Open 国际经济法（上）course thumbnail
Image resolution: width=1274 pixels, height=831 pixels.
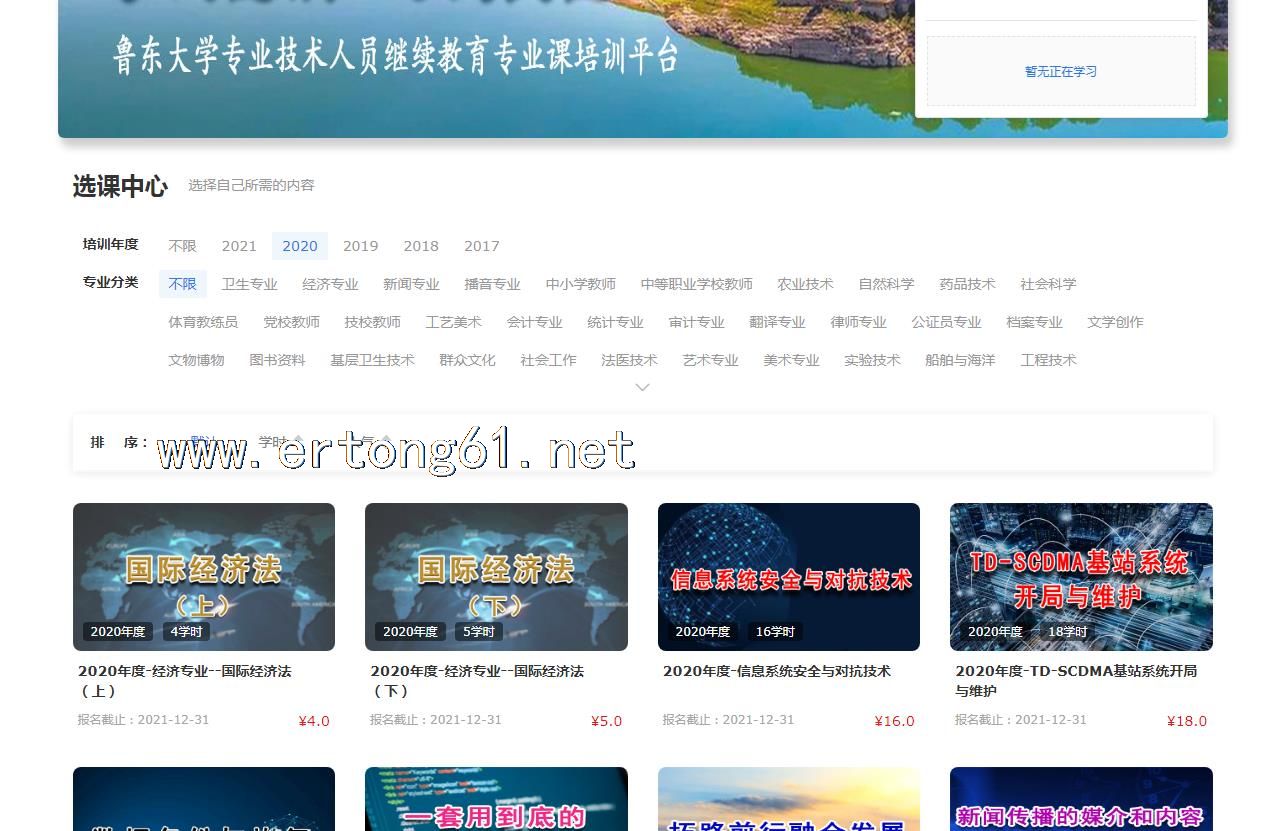pos(204,577)
